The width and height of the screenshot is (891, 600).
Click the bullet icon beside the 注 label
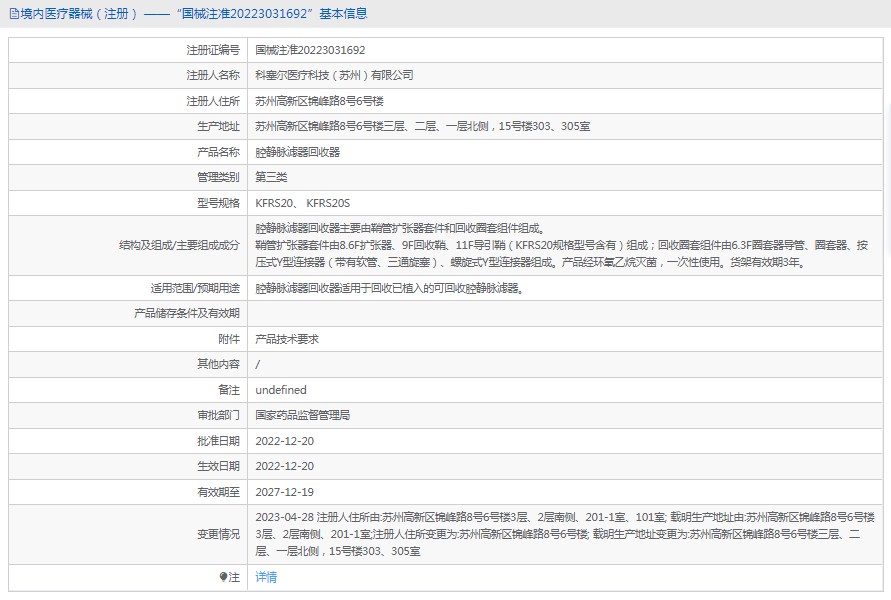pos(223,577)
